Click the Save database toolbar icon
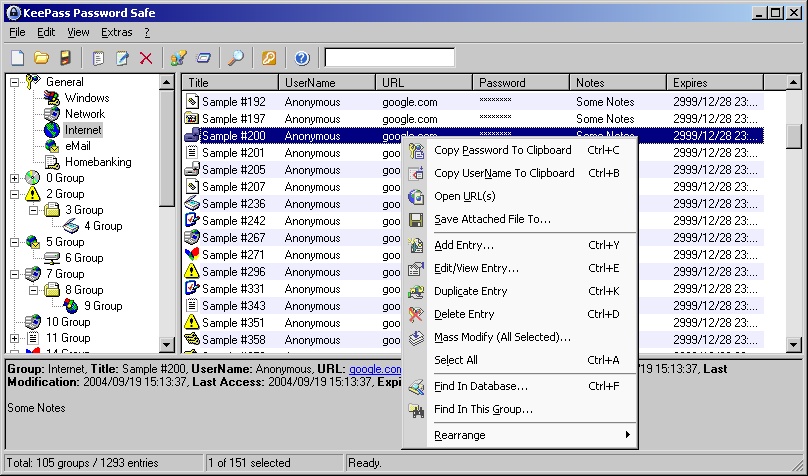Screen dimensions: 808x476 click(65, 58)
